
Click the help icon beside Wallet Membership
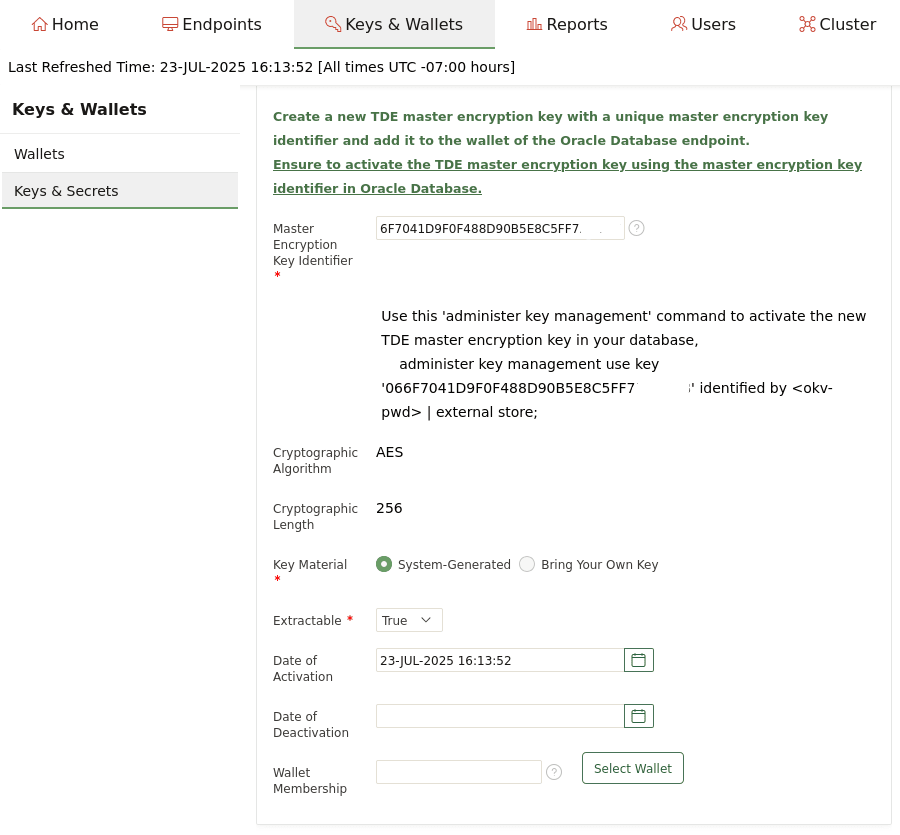click(x=554, y=772)
